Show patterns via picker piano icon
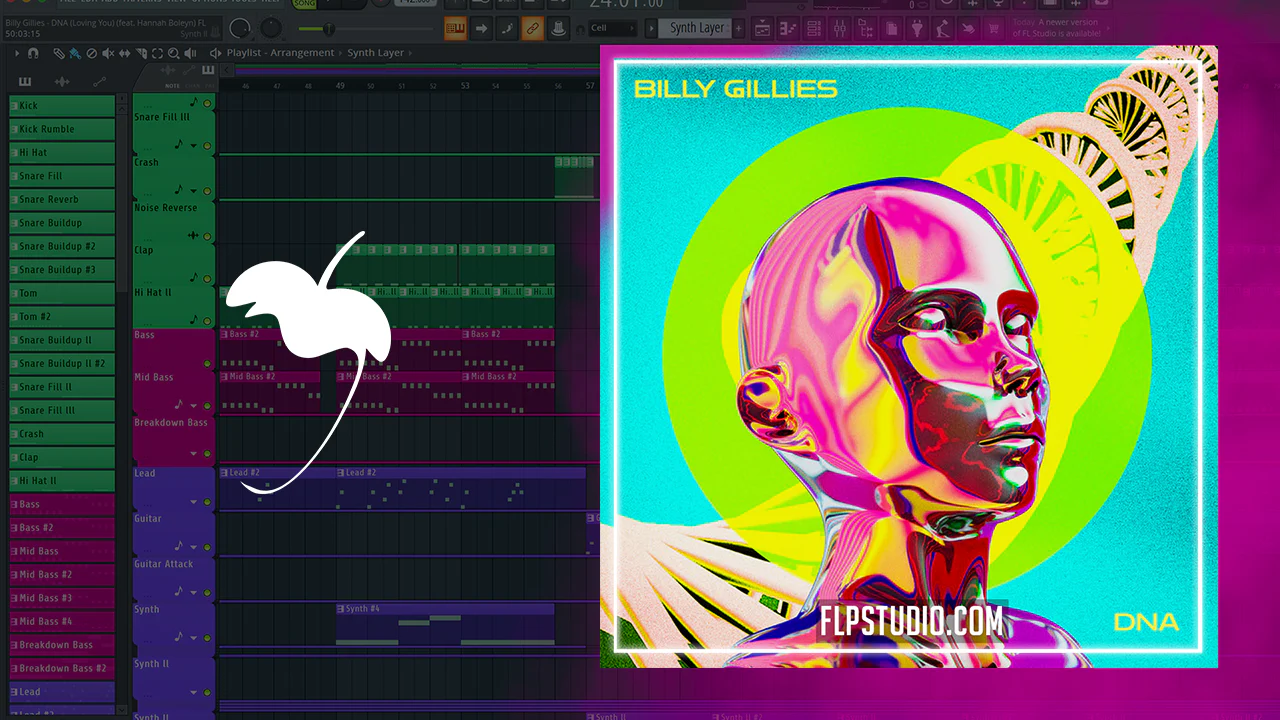Image resolution: width=1280 pixels, height=720 pixels. [25, 82]
